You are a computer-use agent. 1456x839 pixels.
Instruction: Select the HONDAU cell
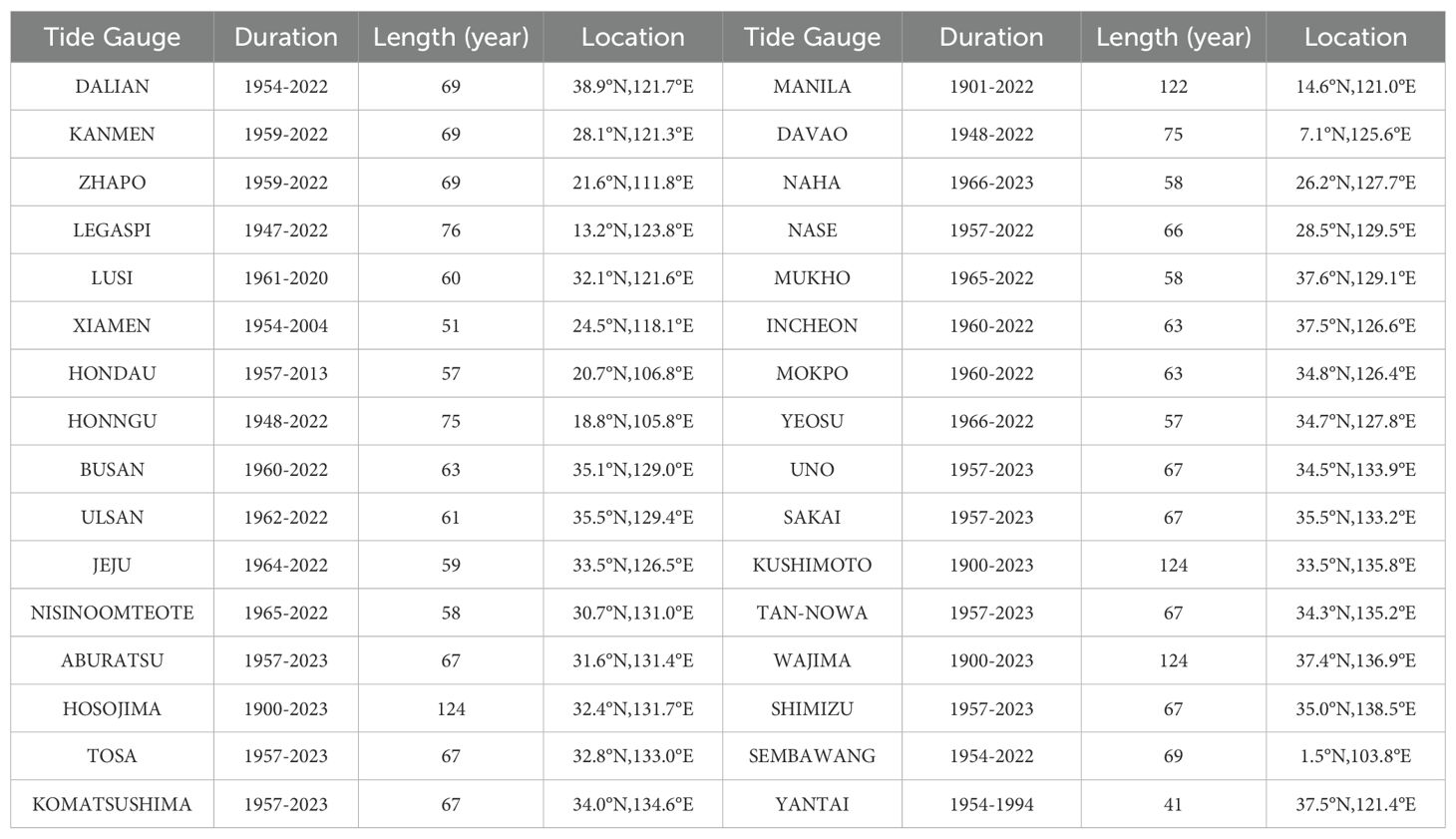[112, 374]
